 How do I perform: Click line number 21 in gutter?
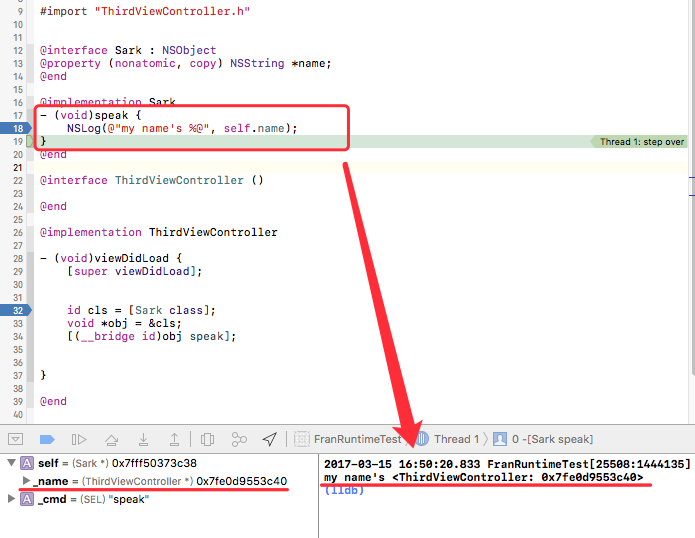click(x=18, y=168)
